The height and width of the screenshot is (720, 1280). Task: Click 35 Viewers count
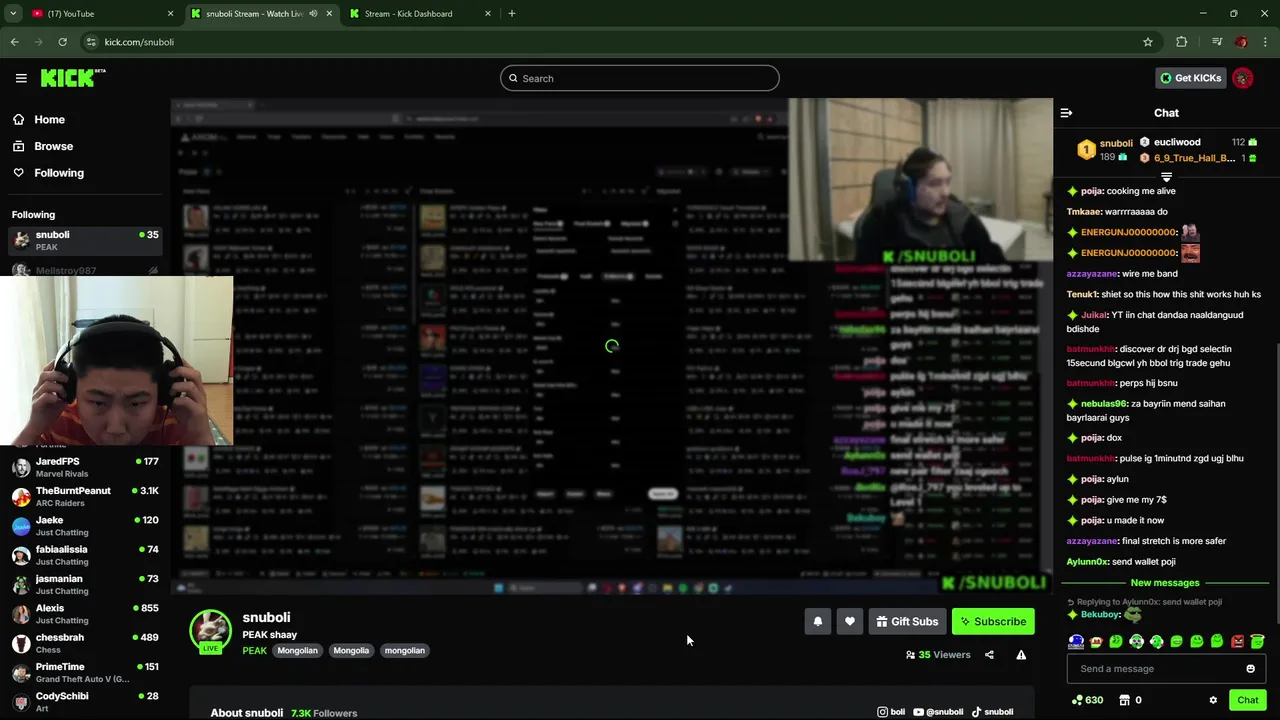click(938, 655)
